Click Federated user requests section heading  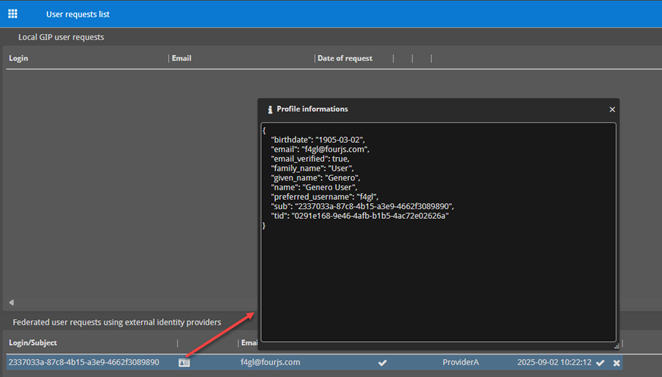117,322
